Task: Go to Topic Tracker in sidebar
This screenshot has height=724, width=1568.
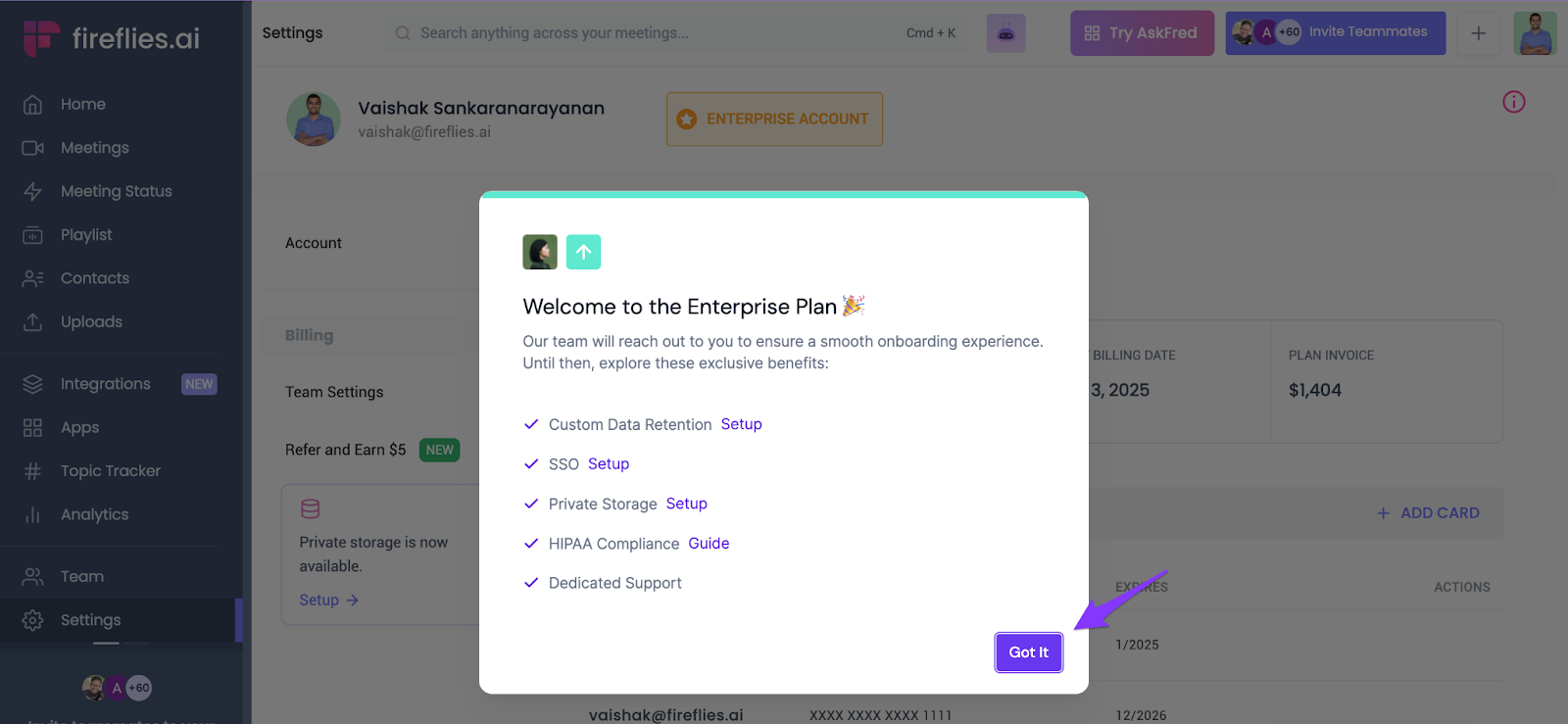Action: tap(110, 471)
